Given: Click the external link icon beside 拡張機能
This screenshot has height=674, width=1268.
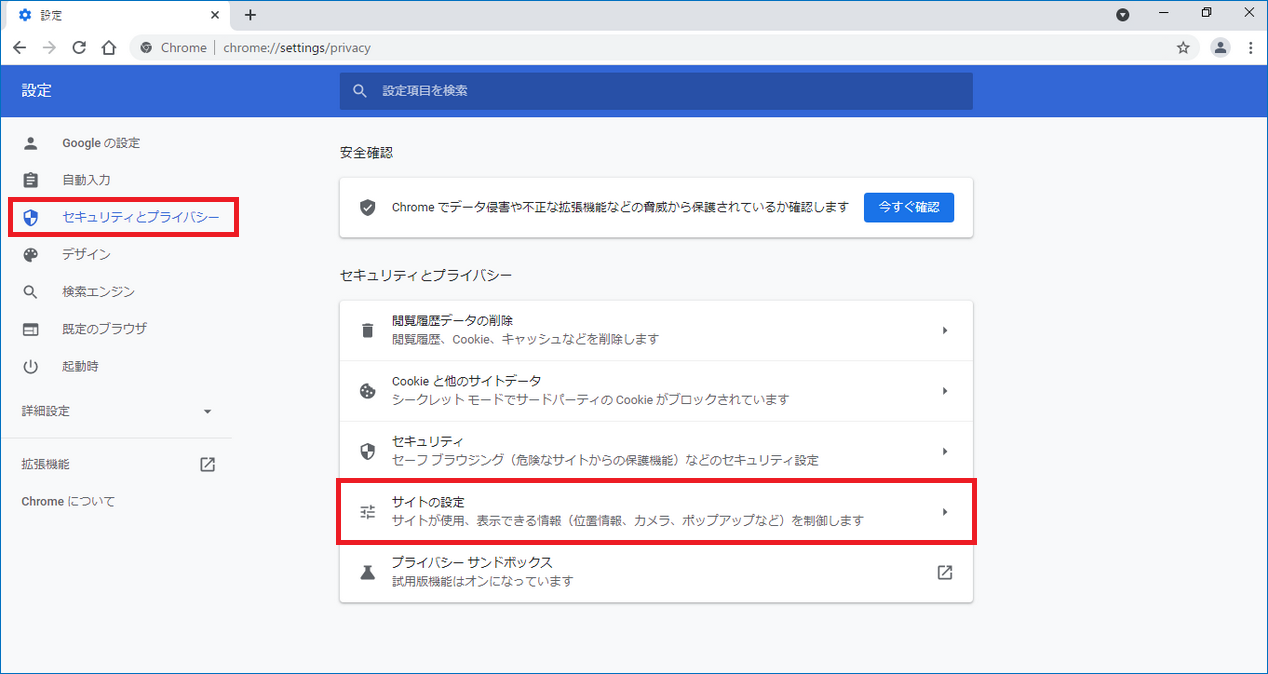Looking at the screenshot, I should coord(207,464).
